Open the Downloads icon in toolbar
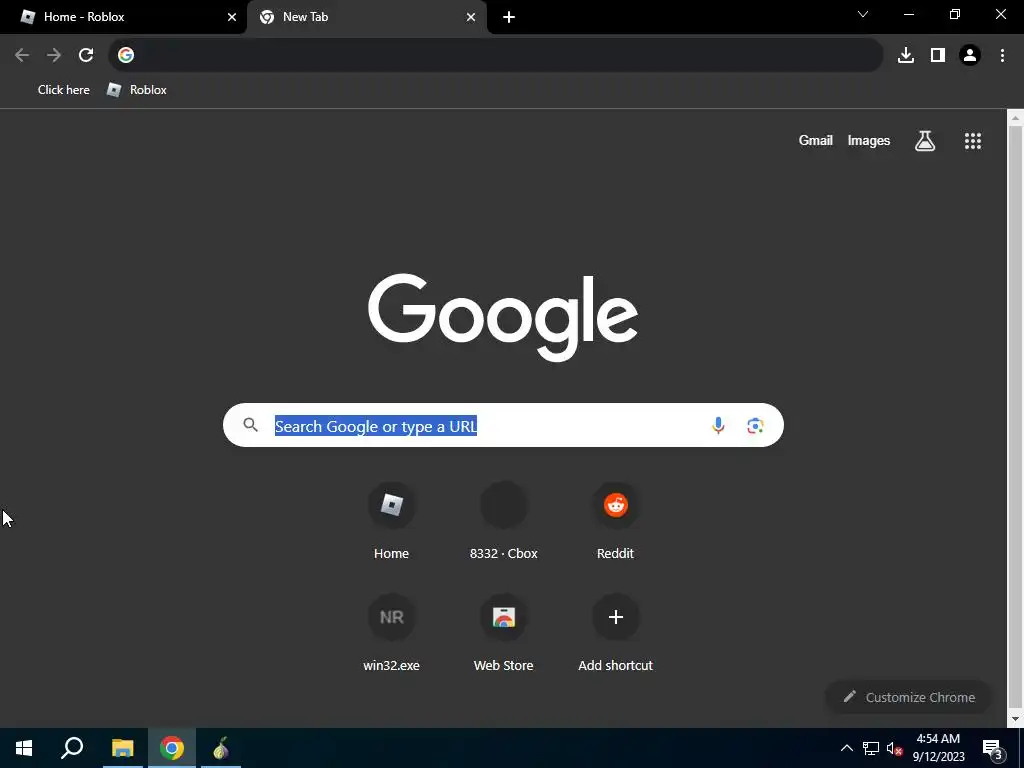The width and height of the screenshot is (1024, 768). point(906,55)
